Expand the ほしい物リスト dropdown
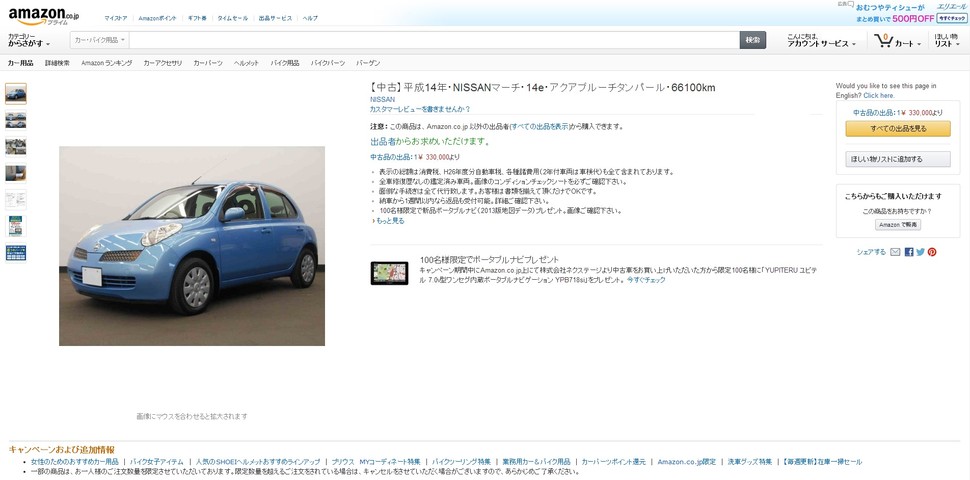Viewport: 970px width, 480px height. pos(946,41)
